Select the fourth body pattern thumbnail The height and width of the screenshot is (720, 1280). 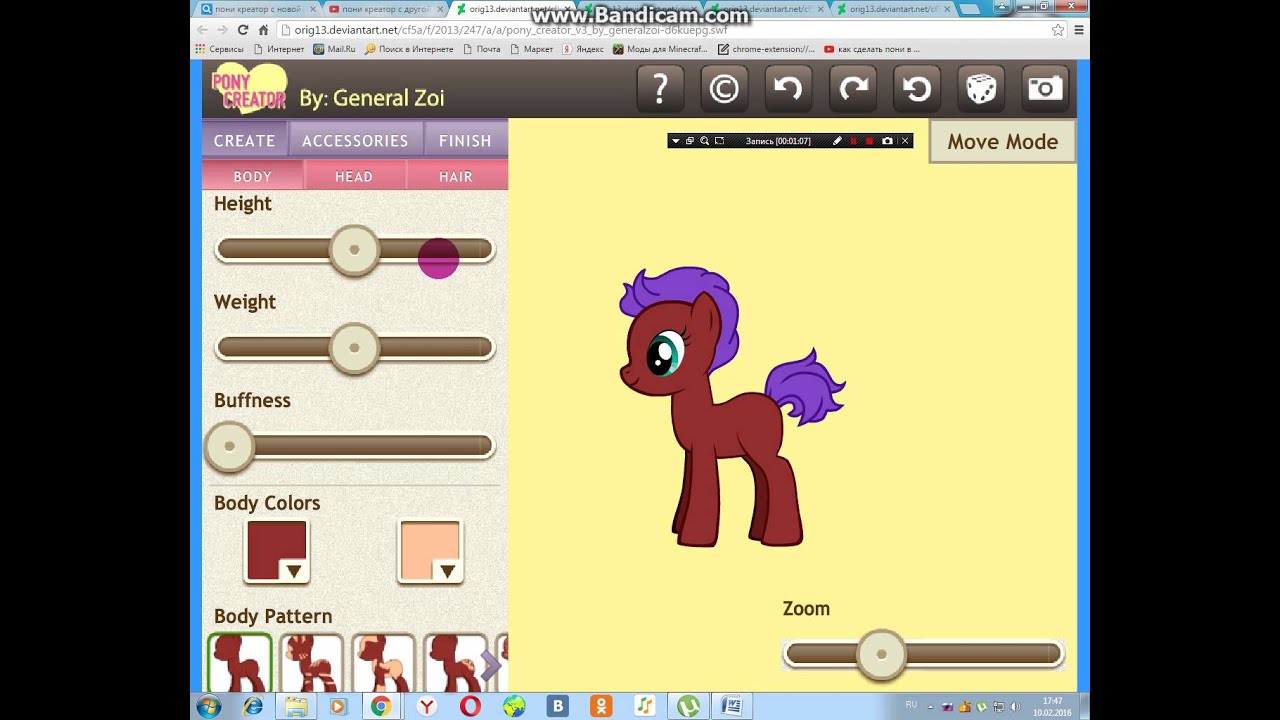pyautogui.click(x=455, y=663)
